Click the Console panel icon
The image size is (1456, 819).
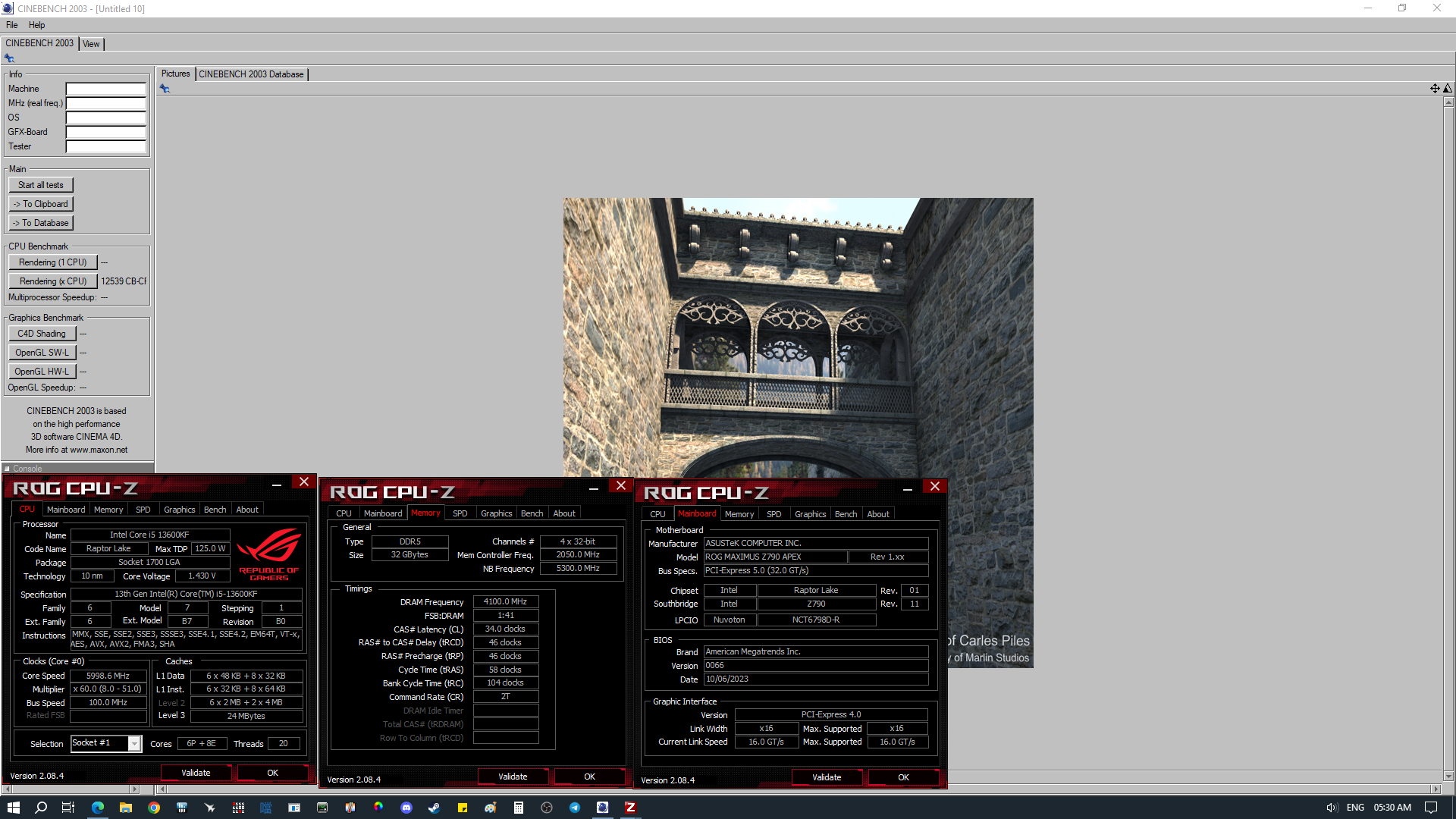pos(7,469)
